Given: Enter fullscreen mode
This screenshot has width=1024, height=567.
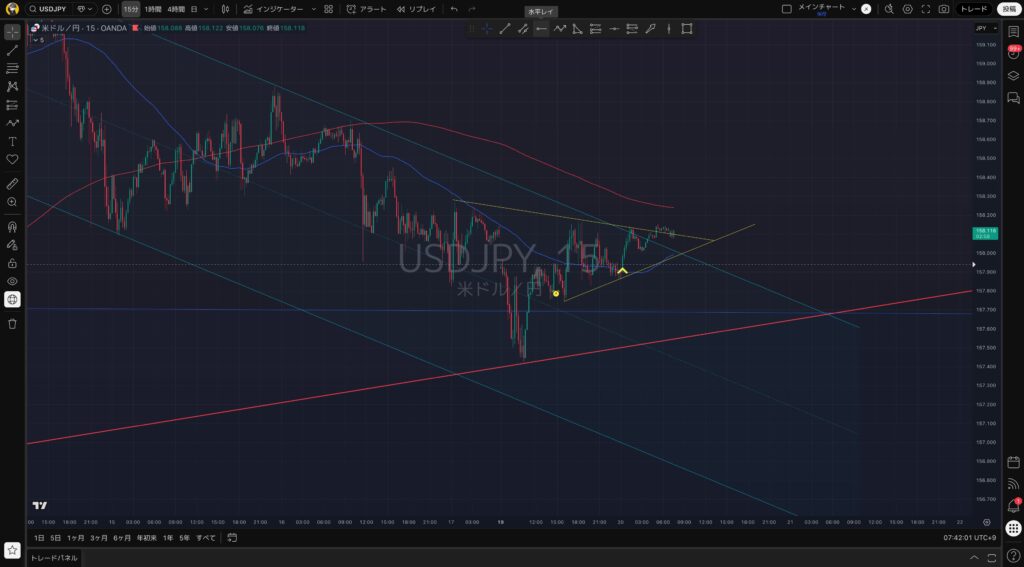Looking at the screenshot, I should click(925, 9).
